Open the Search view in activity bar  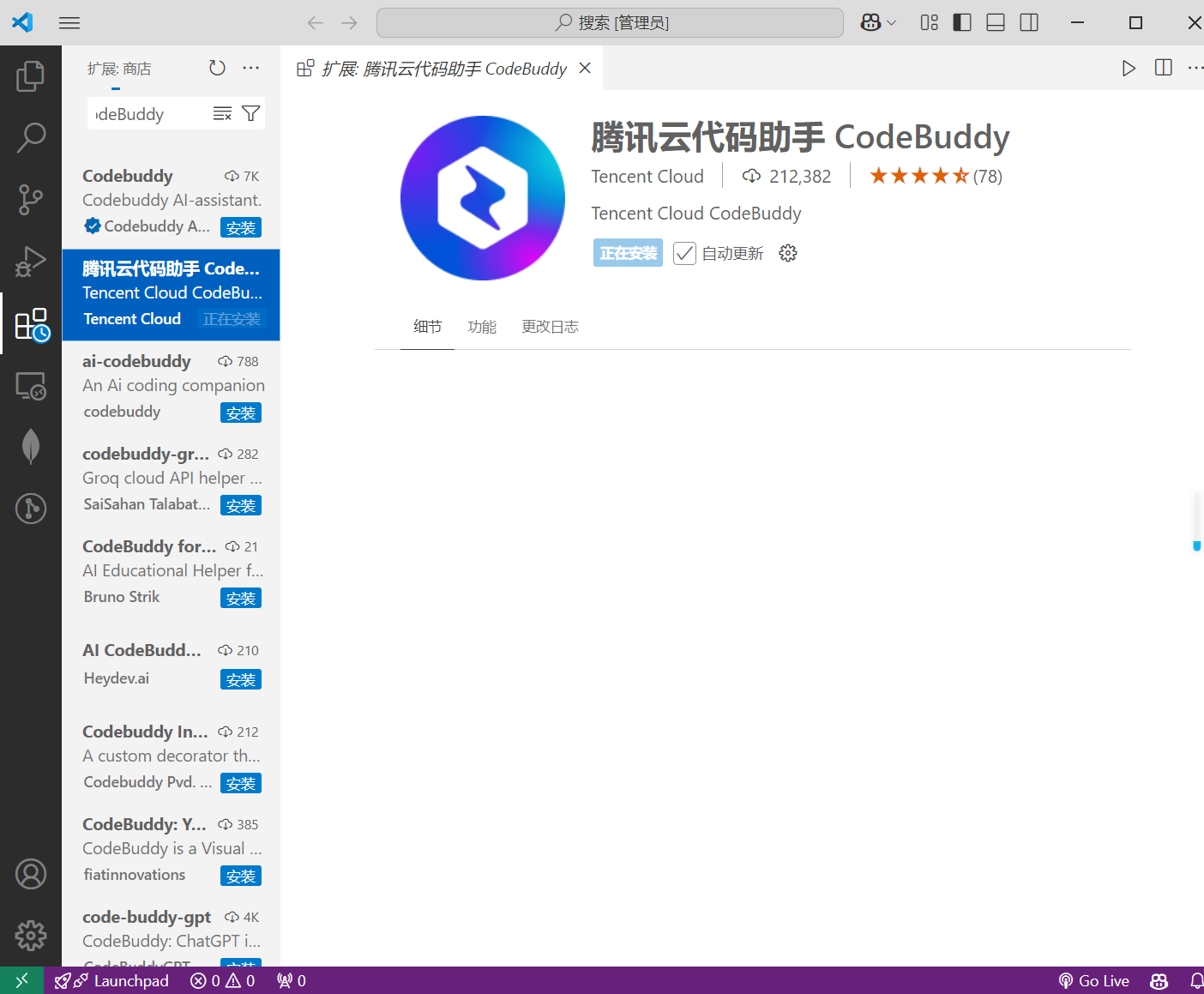coord(31,138)
